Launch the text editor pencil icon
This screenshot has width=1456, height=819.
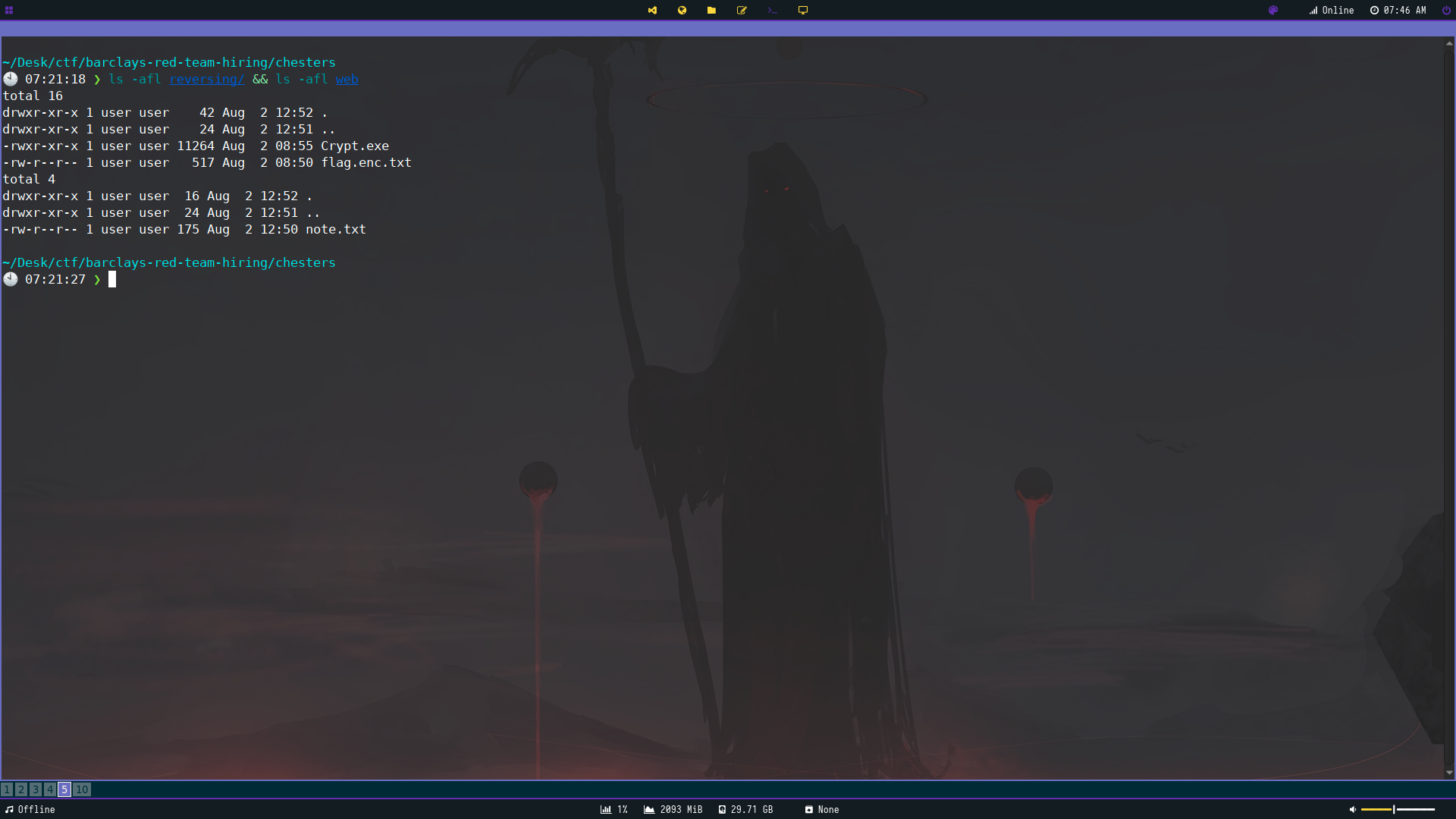pos(742,10)
